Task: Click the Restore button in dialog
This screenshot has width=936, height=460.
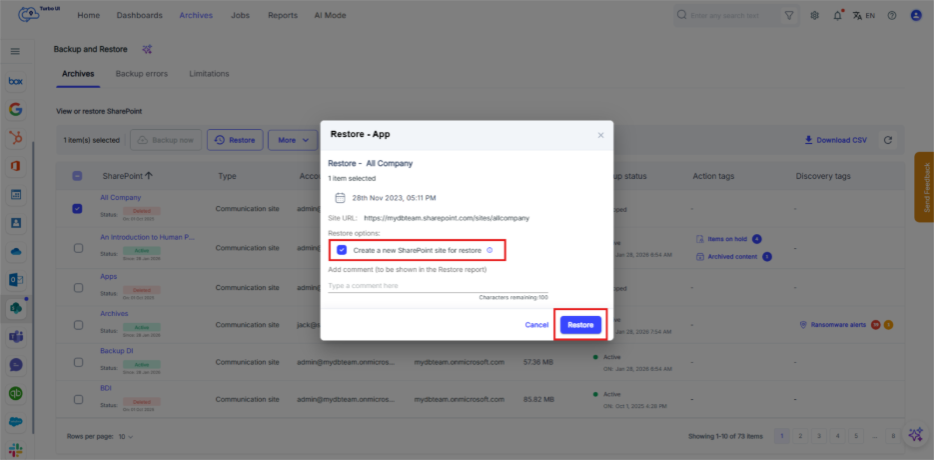Action: pos(580,325)
